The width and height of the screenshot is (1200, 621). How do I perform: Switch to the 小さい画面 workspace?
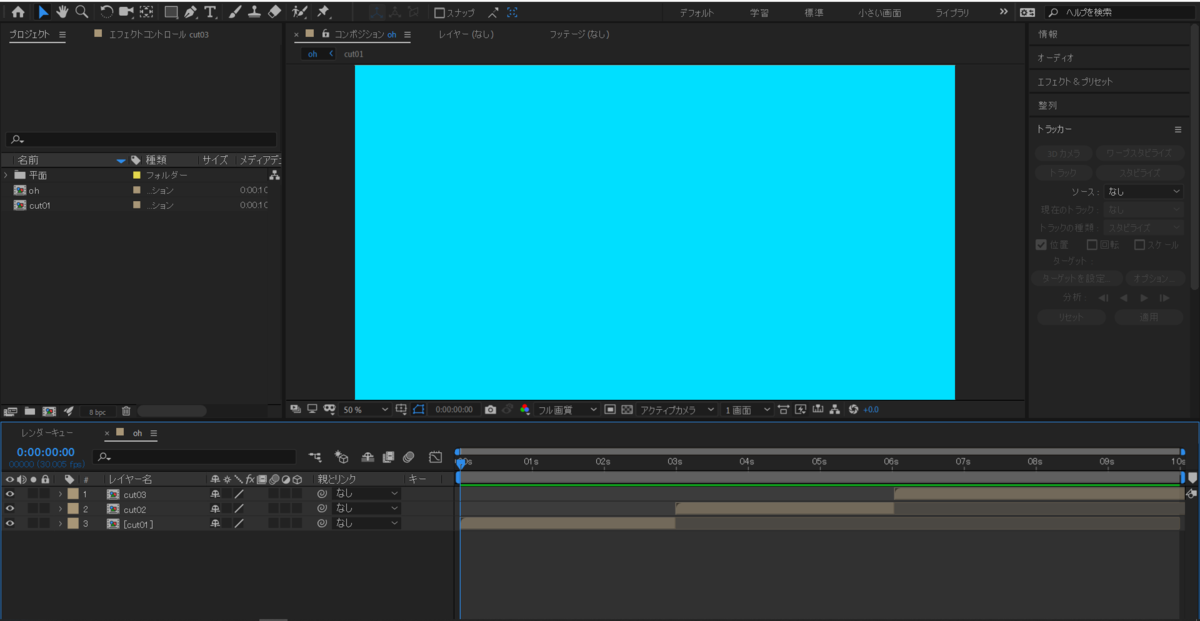click(878, 13)
